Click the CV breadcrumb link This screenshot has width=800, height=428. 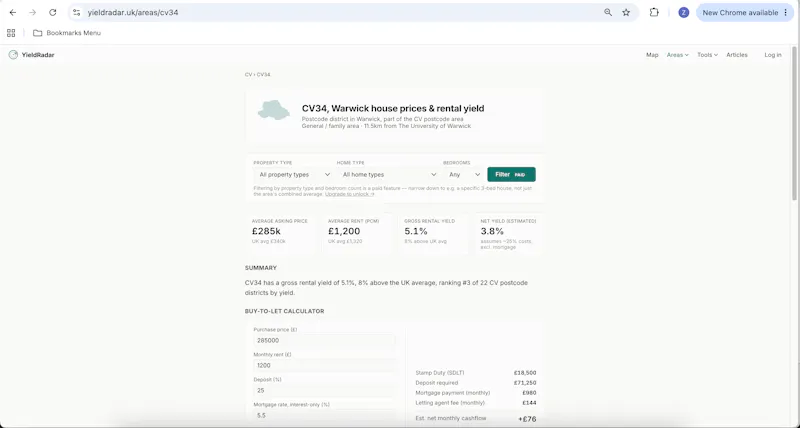point(248,74)
